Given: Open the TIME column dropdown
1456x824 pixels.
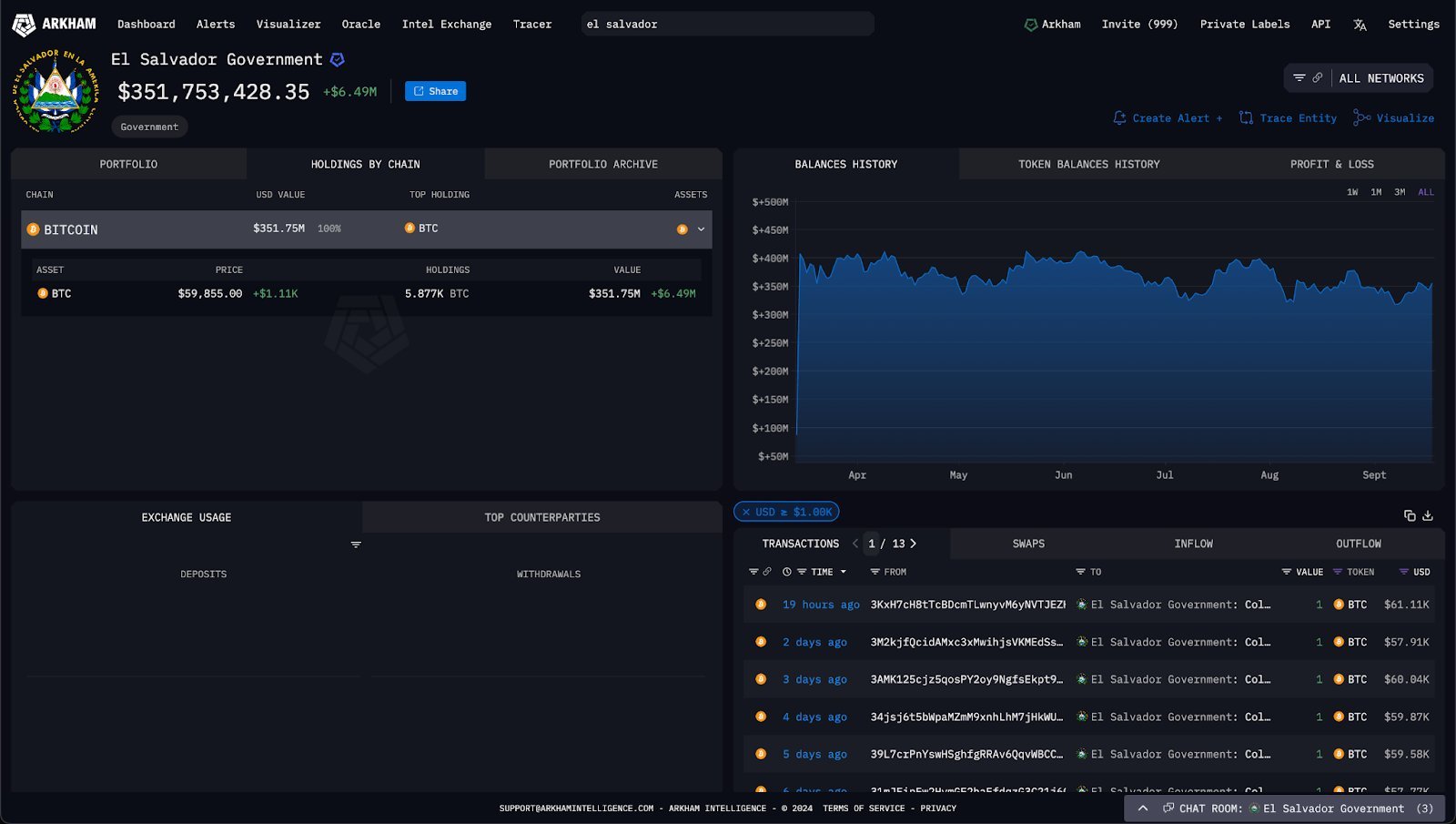Looking at the screenshot, I should (x=844, y=572).
